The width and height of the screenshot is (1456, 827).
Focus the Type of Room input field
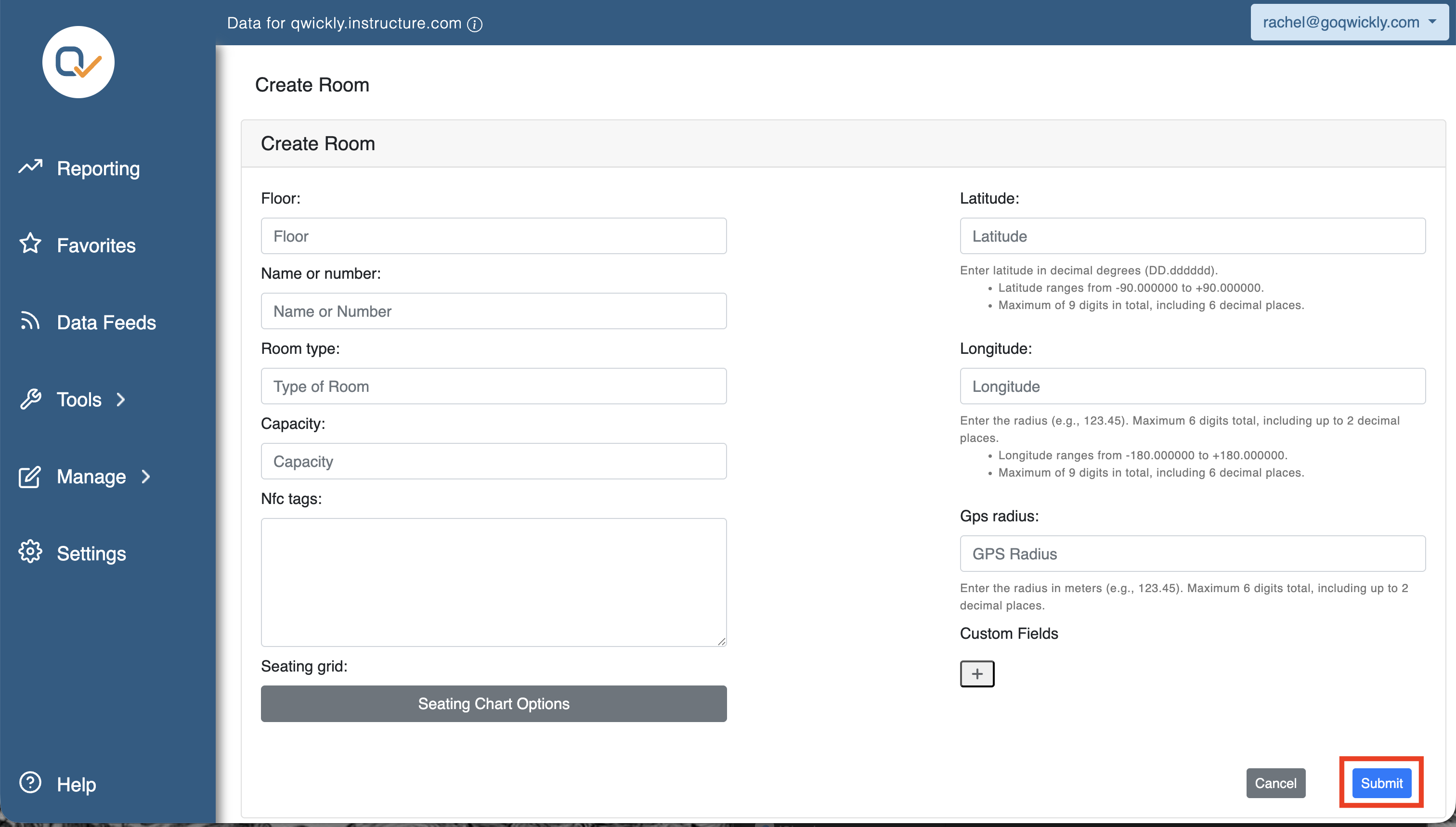click(494, 386)
